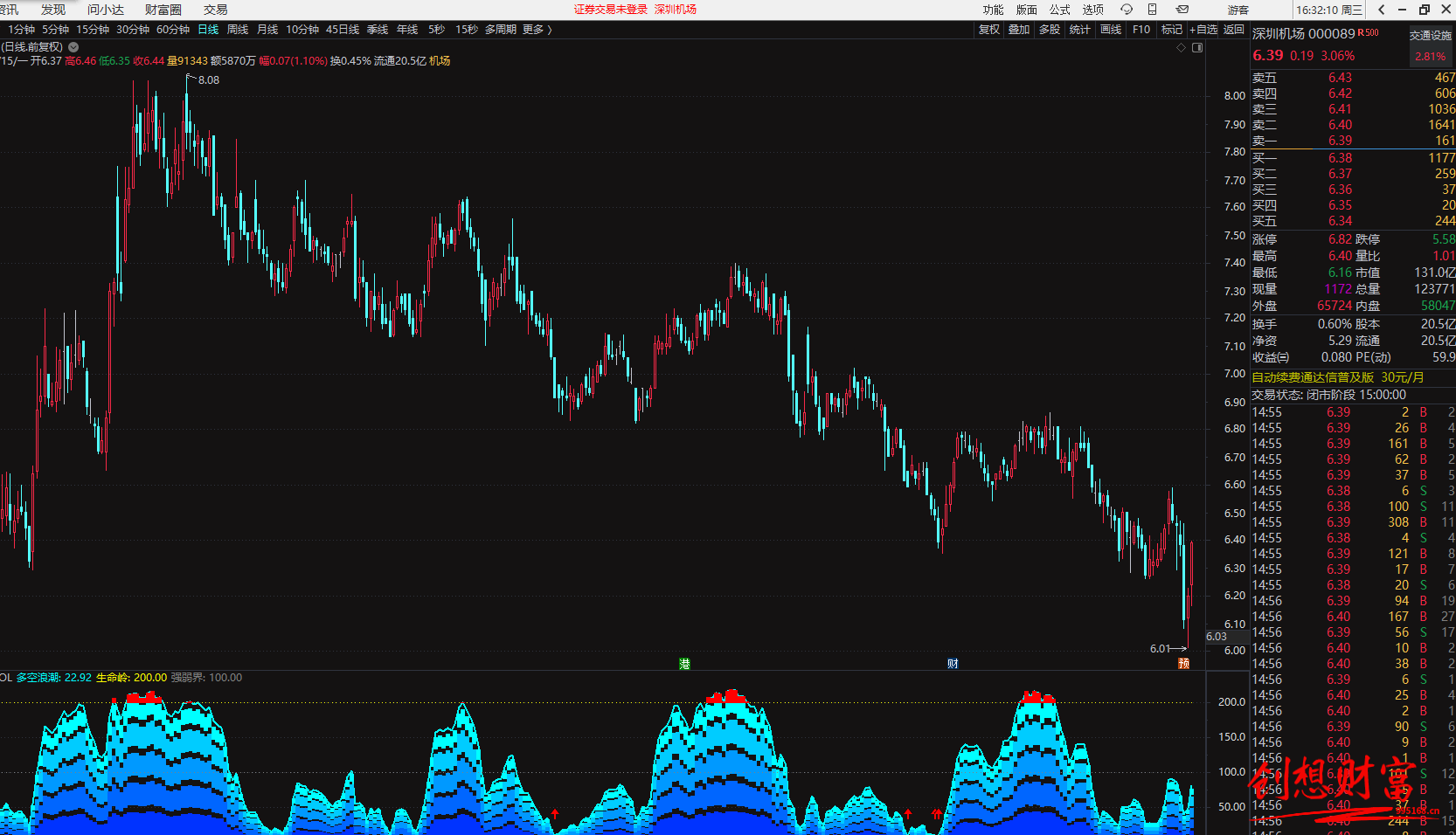Screen dimensions: 1456x835
Task: Click the green 港 marker on chart axis
Action: [x=684, y=664]
